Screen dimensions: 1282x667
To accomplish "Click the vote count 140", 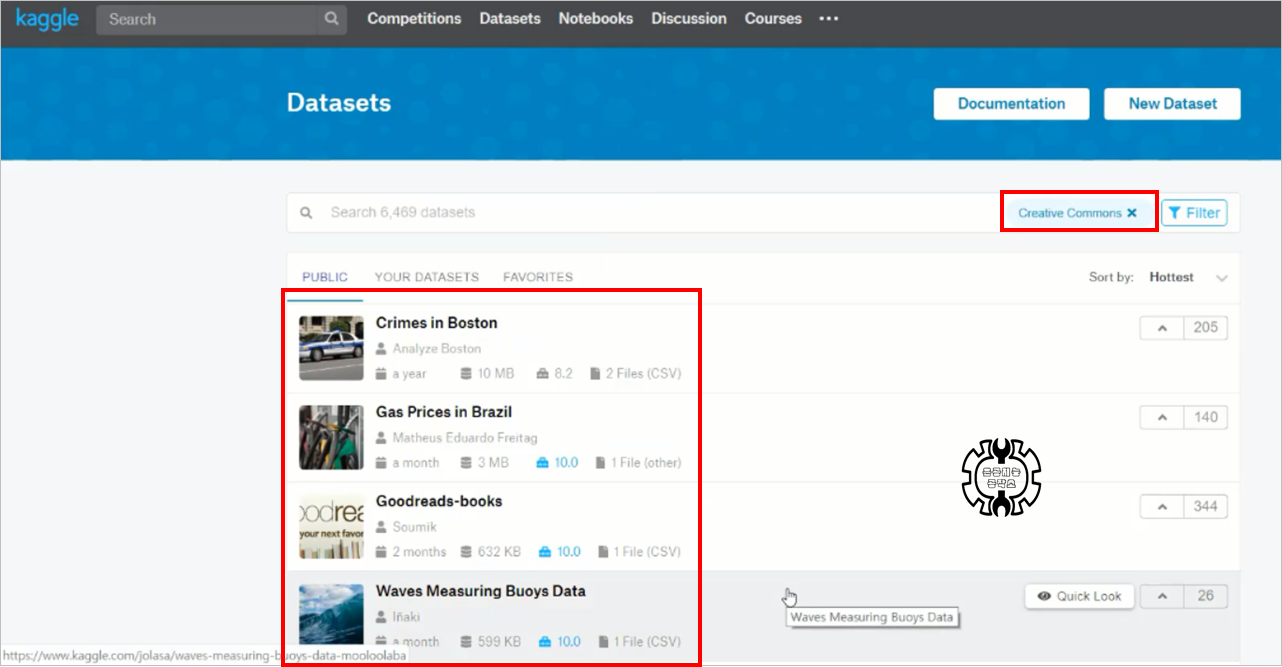I will [x=1206, y=417].
